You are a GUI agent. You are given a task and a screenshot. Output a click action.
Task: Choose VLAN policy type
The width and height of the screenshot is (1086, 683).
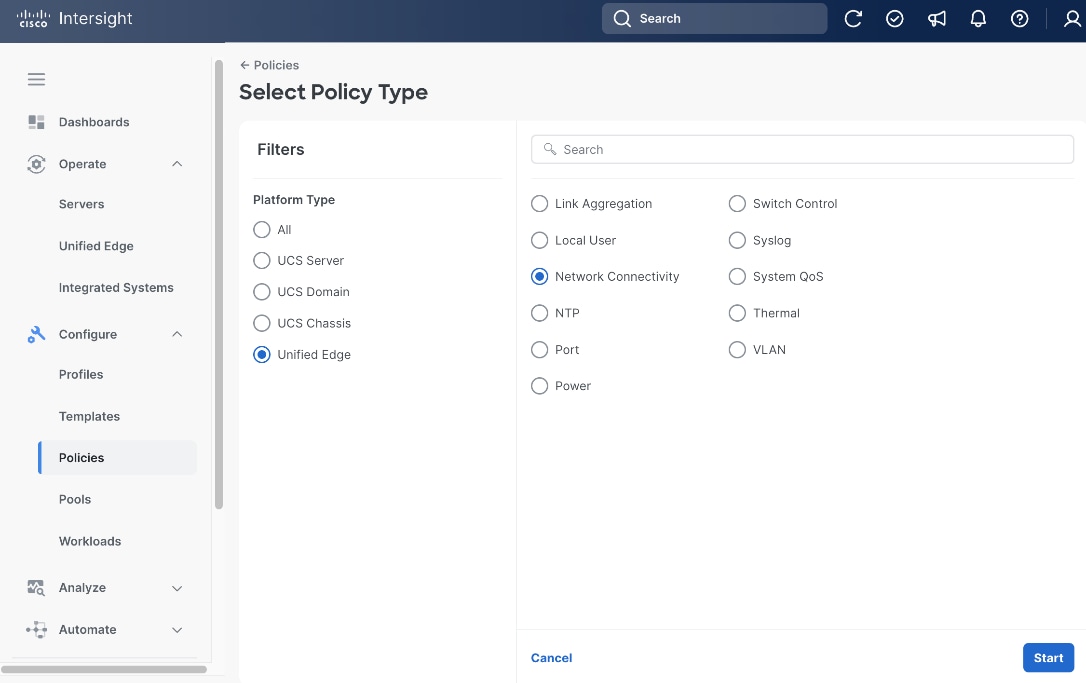[738, 350]
